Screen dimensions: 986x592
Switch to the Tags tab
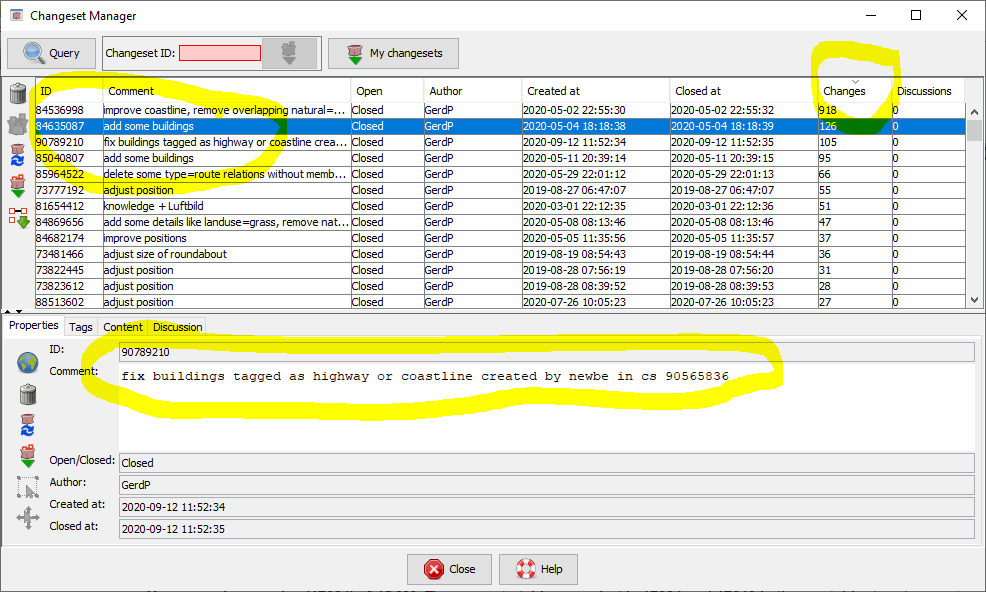pyautogui.click(x=81, y=327)
